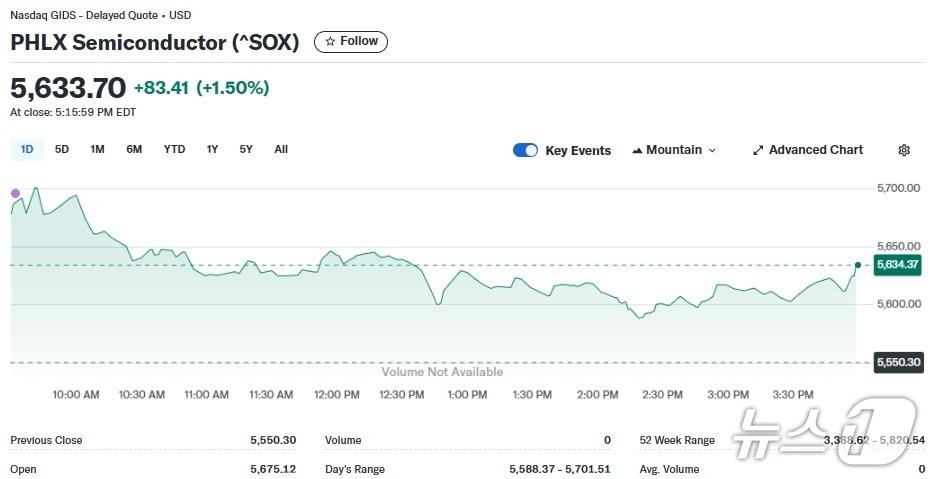Switch to the 5D time range
930x479 pixels.
tap(62, 150)
